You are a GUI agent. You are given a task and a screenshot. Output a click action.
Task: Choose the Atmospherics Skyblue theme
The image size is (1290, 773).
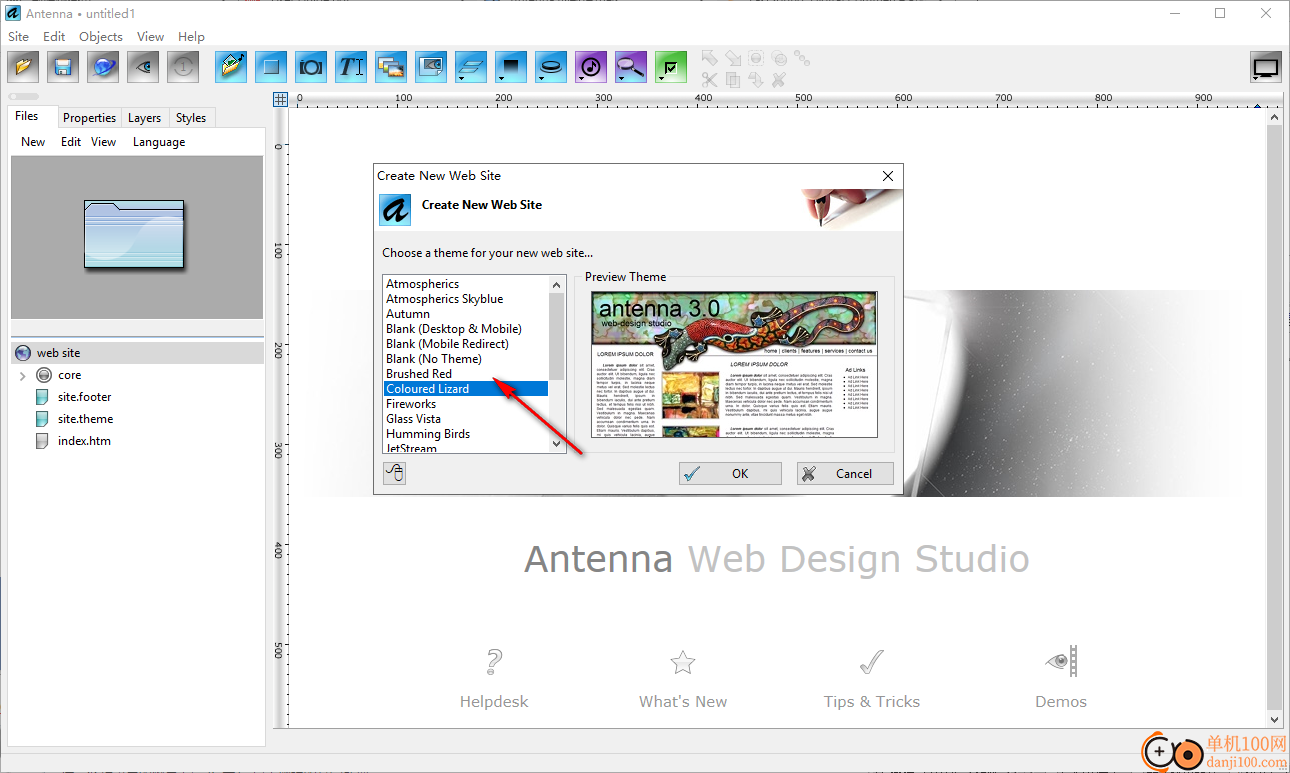(466, 299)
